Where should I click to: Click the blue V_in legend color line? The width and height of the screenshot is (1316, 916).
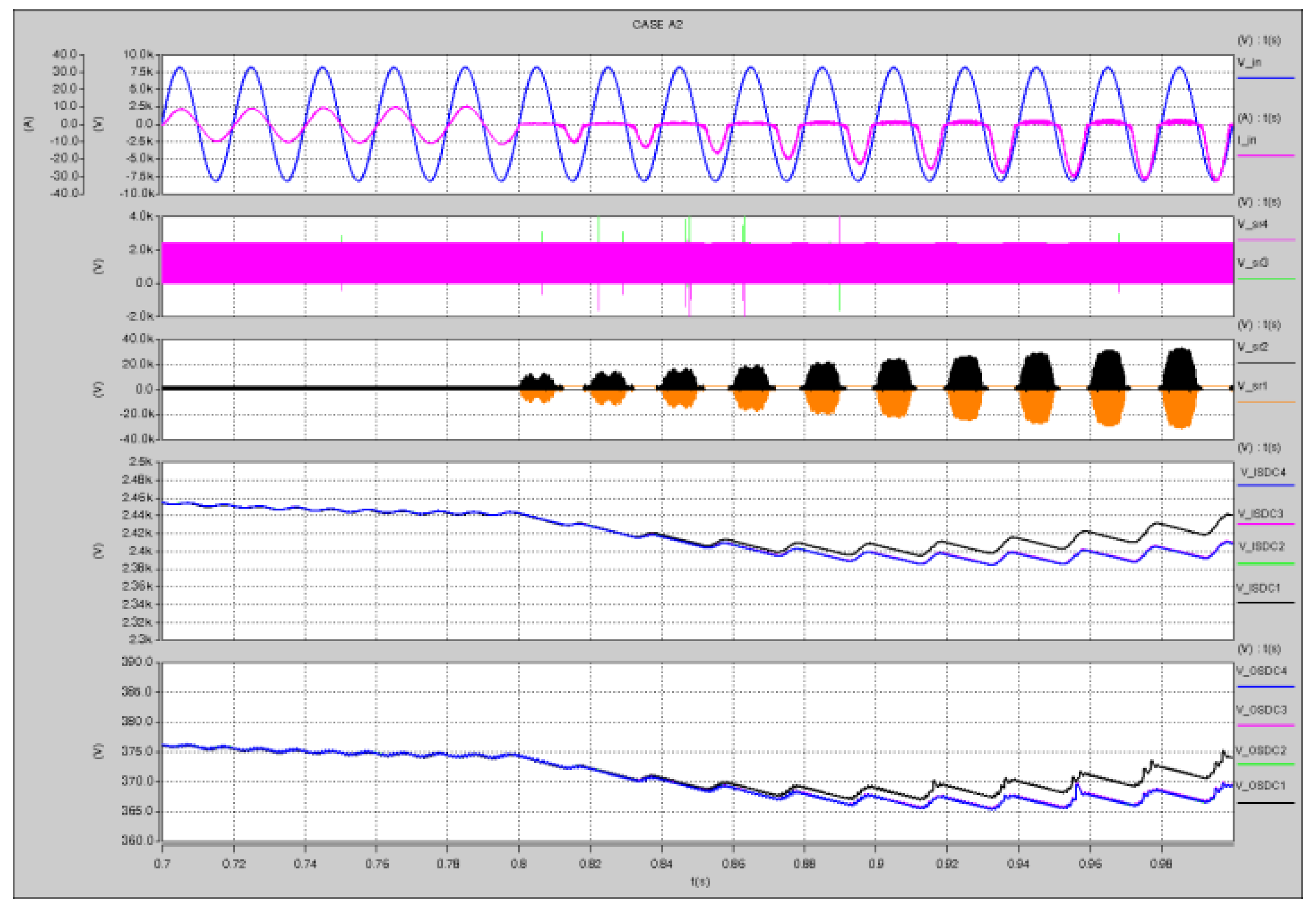(1265, 78)
